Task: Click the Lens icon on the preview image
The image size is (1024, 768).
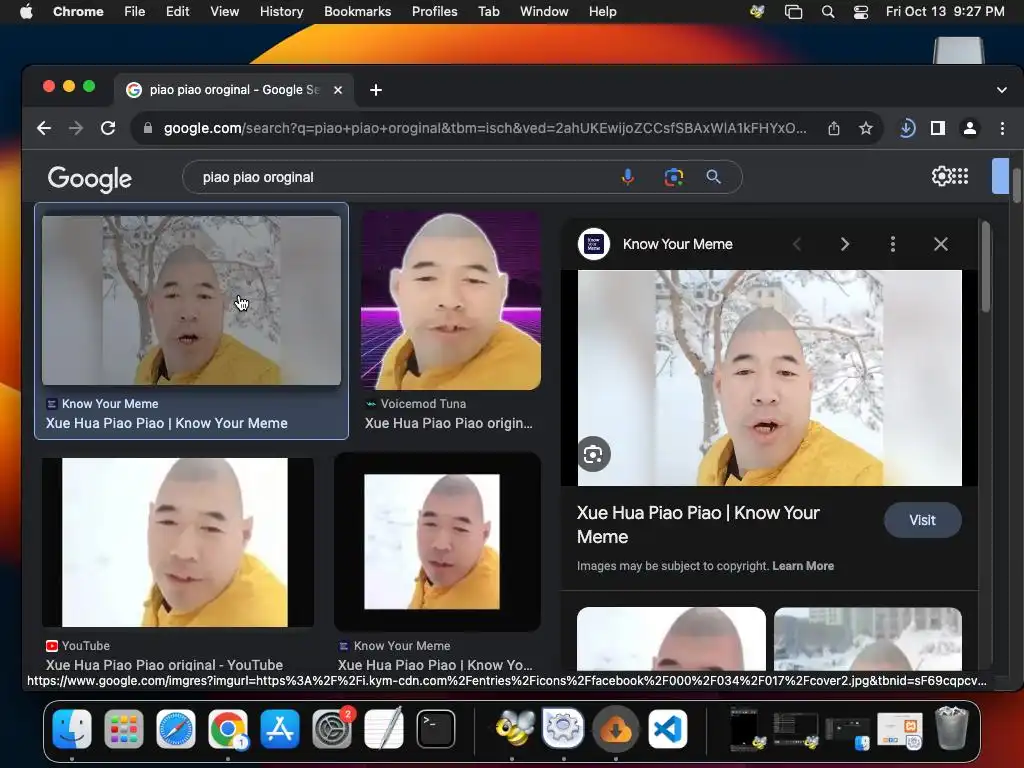Action: click(593, 454)
